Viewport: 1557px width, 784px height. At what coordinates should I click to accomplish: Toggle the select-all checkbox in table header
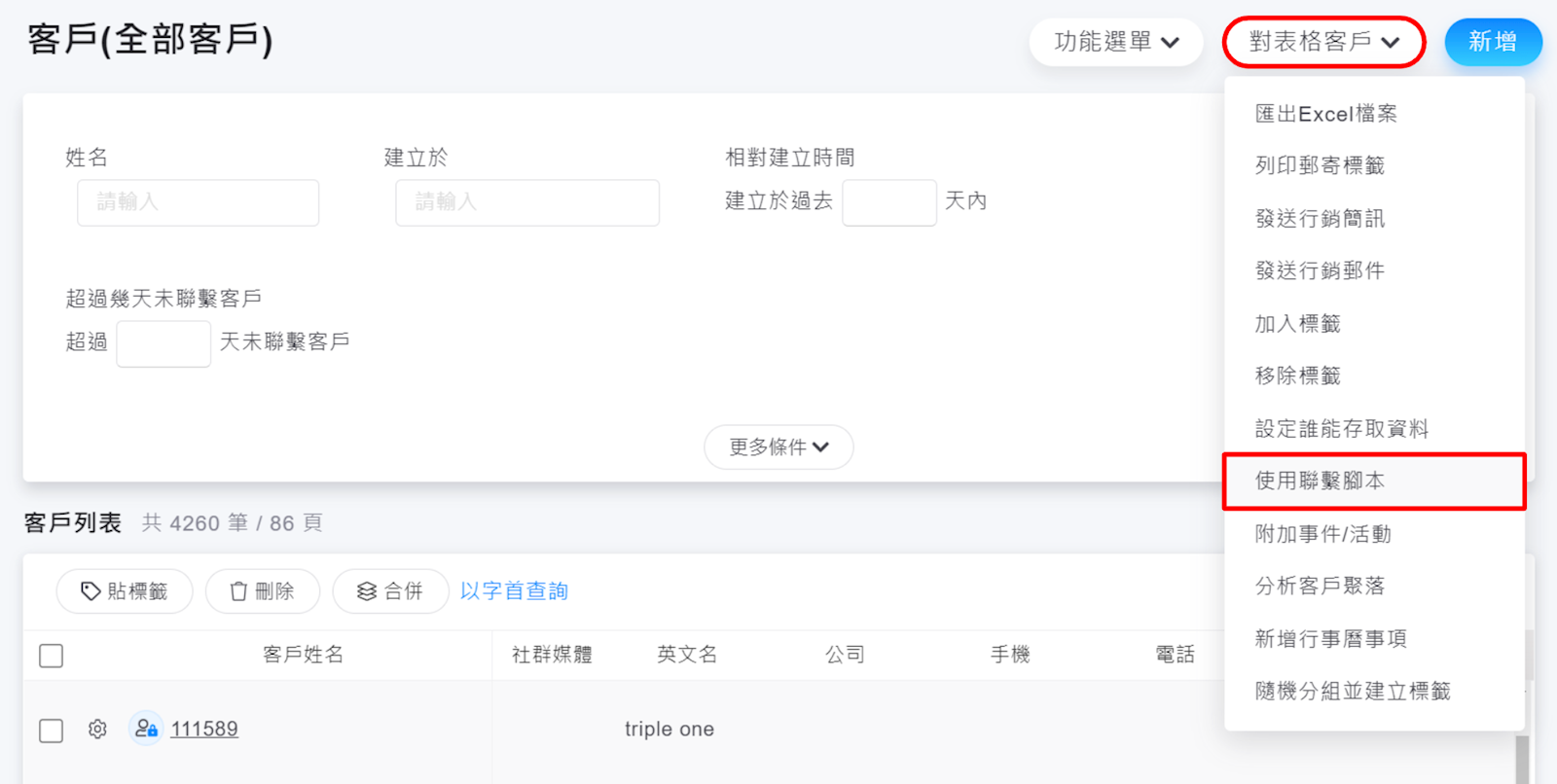[x=52, y=656]
